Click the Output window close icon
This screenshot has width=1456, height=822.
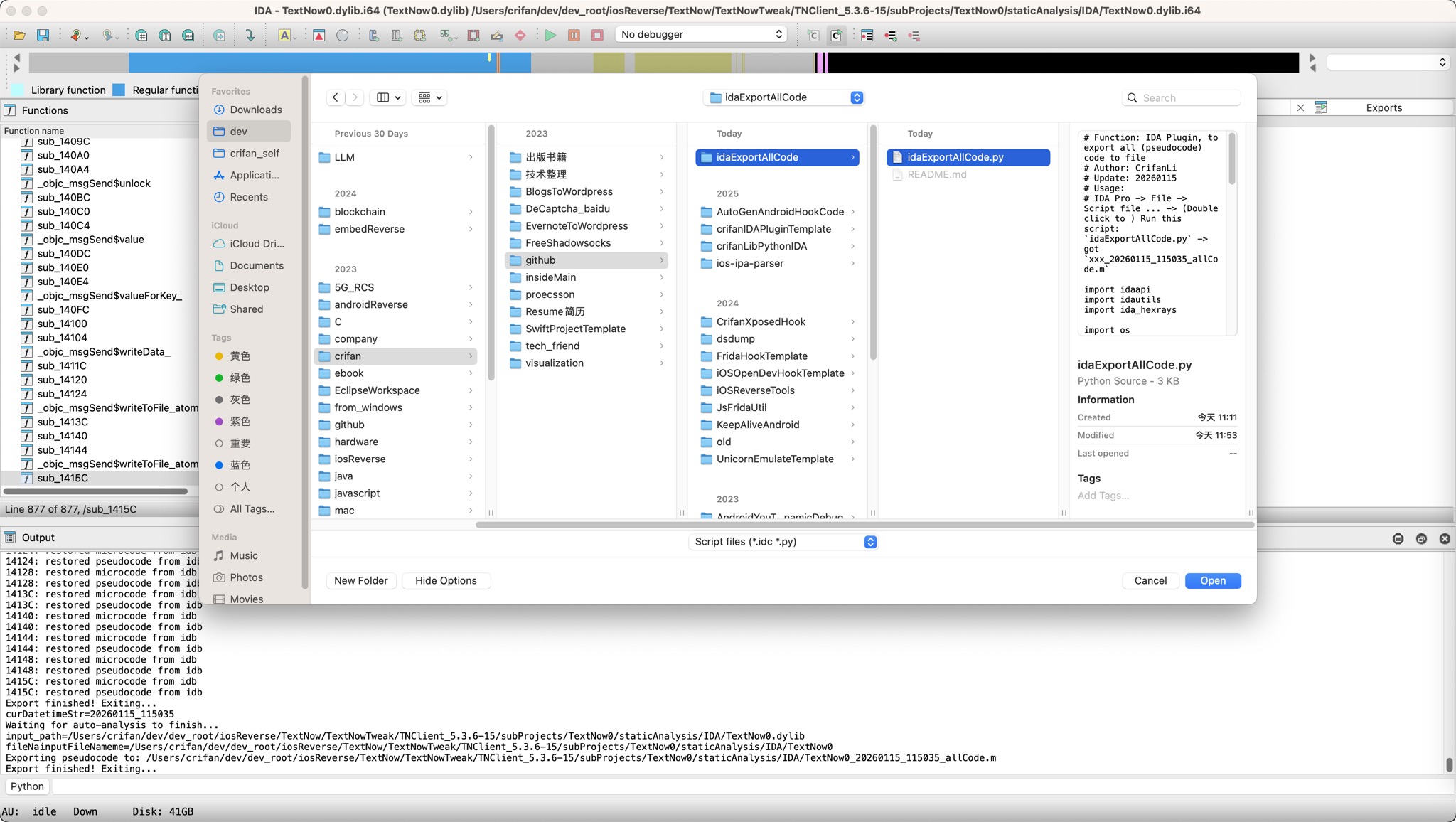[1444, 539]
